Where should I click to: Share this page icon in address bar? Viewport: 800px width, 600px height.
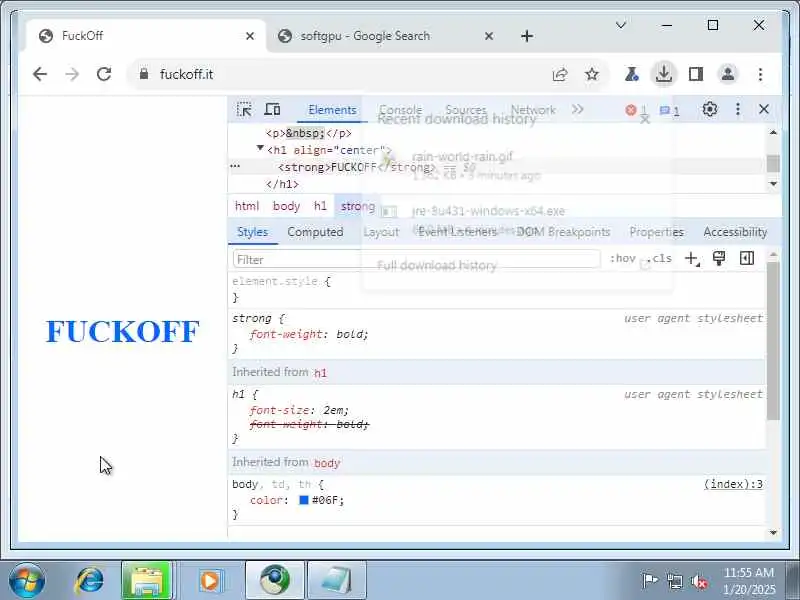tap(560, 74)
